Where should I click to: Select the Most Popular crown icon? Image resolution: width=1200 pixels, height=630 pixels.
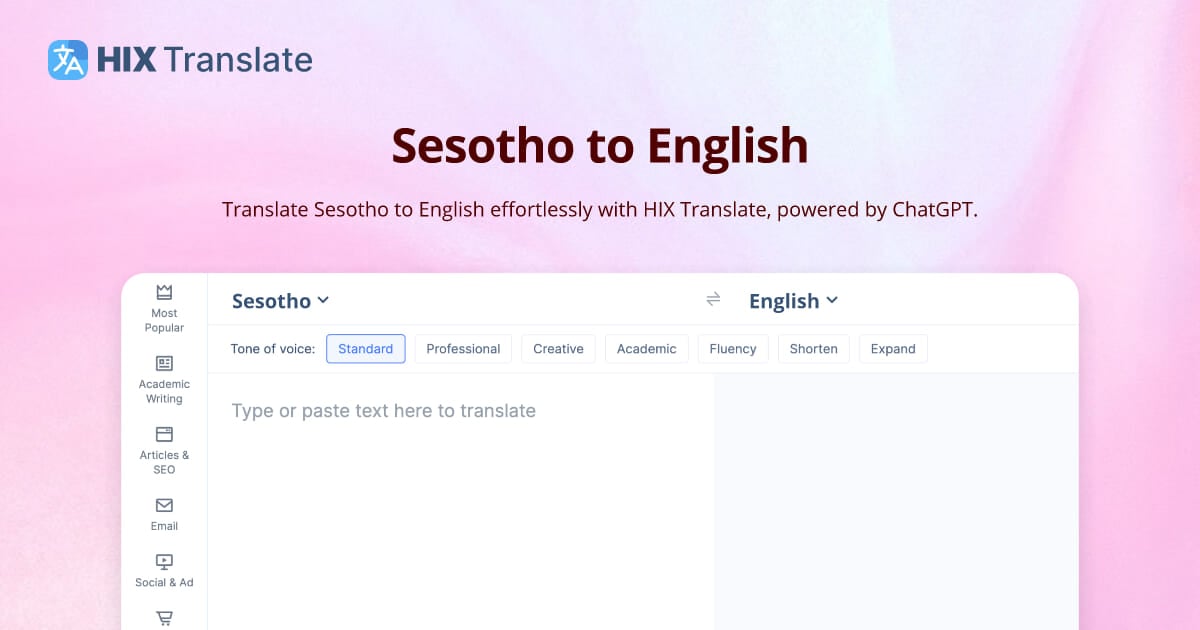[x=163, y=291]
